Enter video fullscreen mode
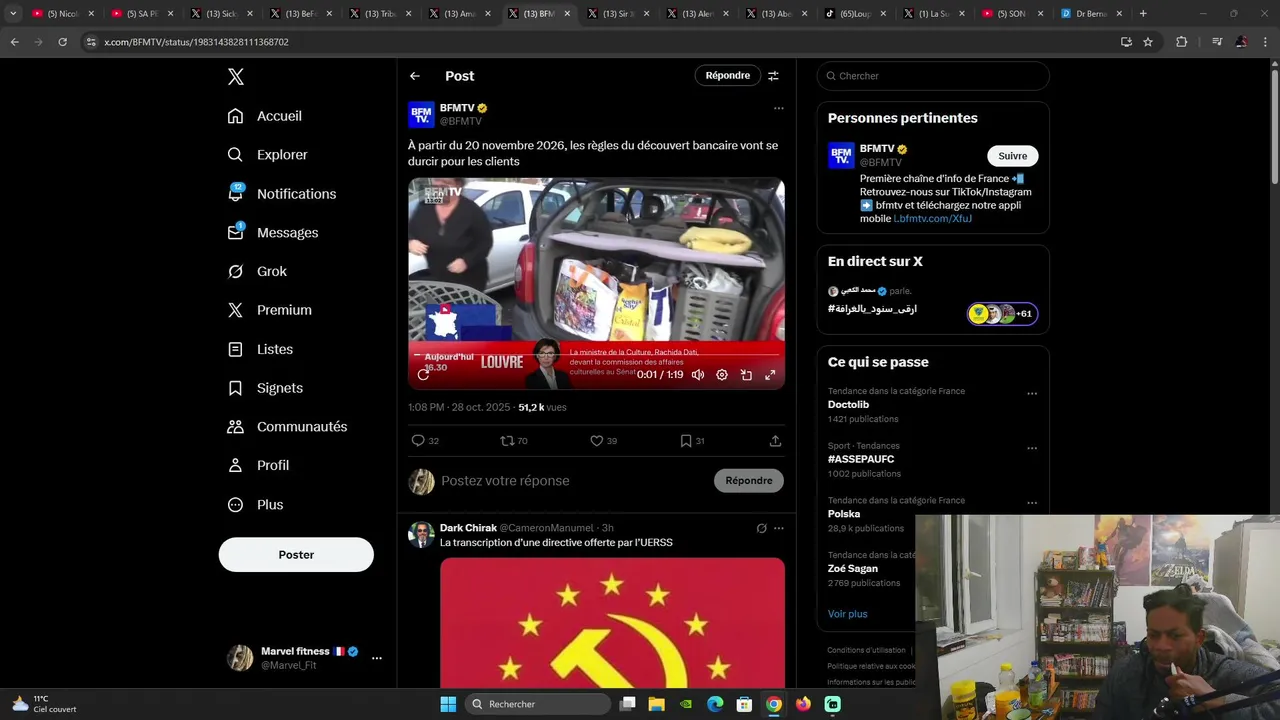Screen dimensions: 1280x720 [770, 375]
